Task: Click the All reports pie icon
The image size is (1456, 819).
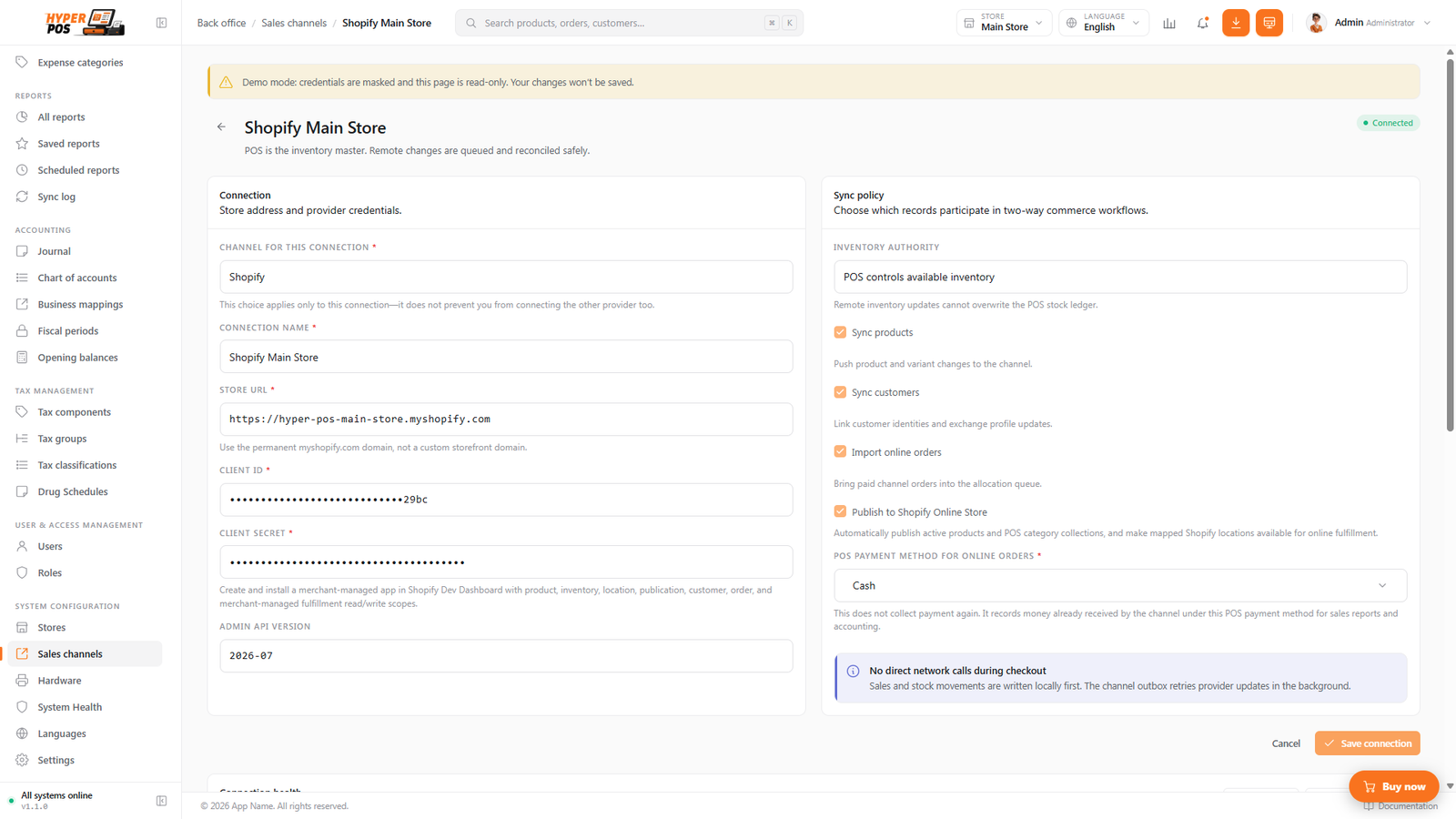Action: (22, 117)
